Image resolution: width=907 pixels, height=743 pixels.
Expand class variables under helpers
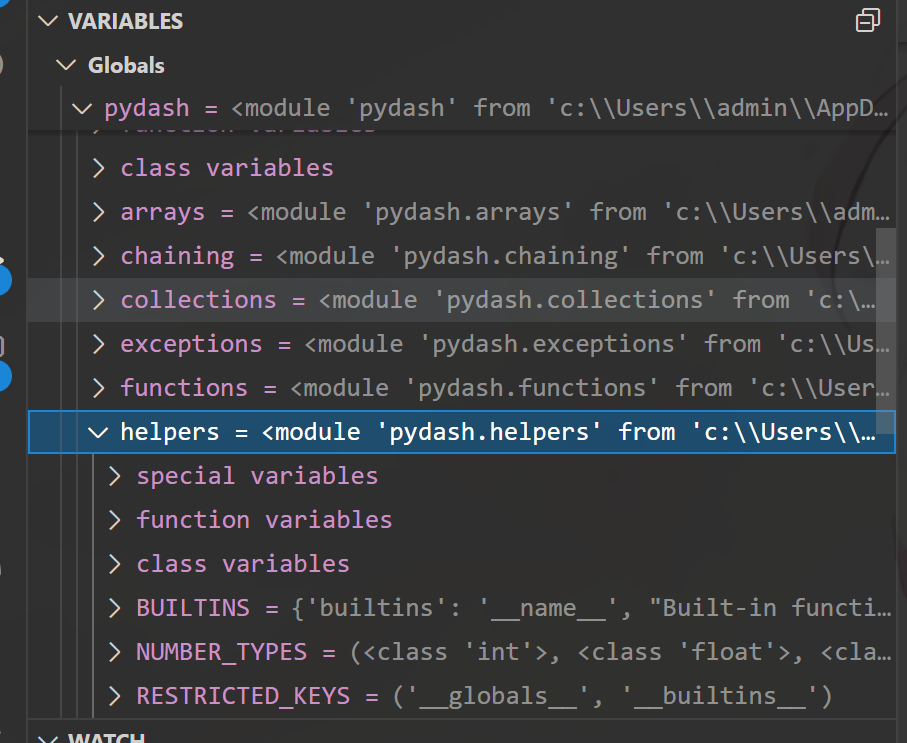pos(115,564)
